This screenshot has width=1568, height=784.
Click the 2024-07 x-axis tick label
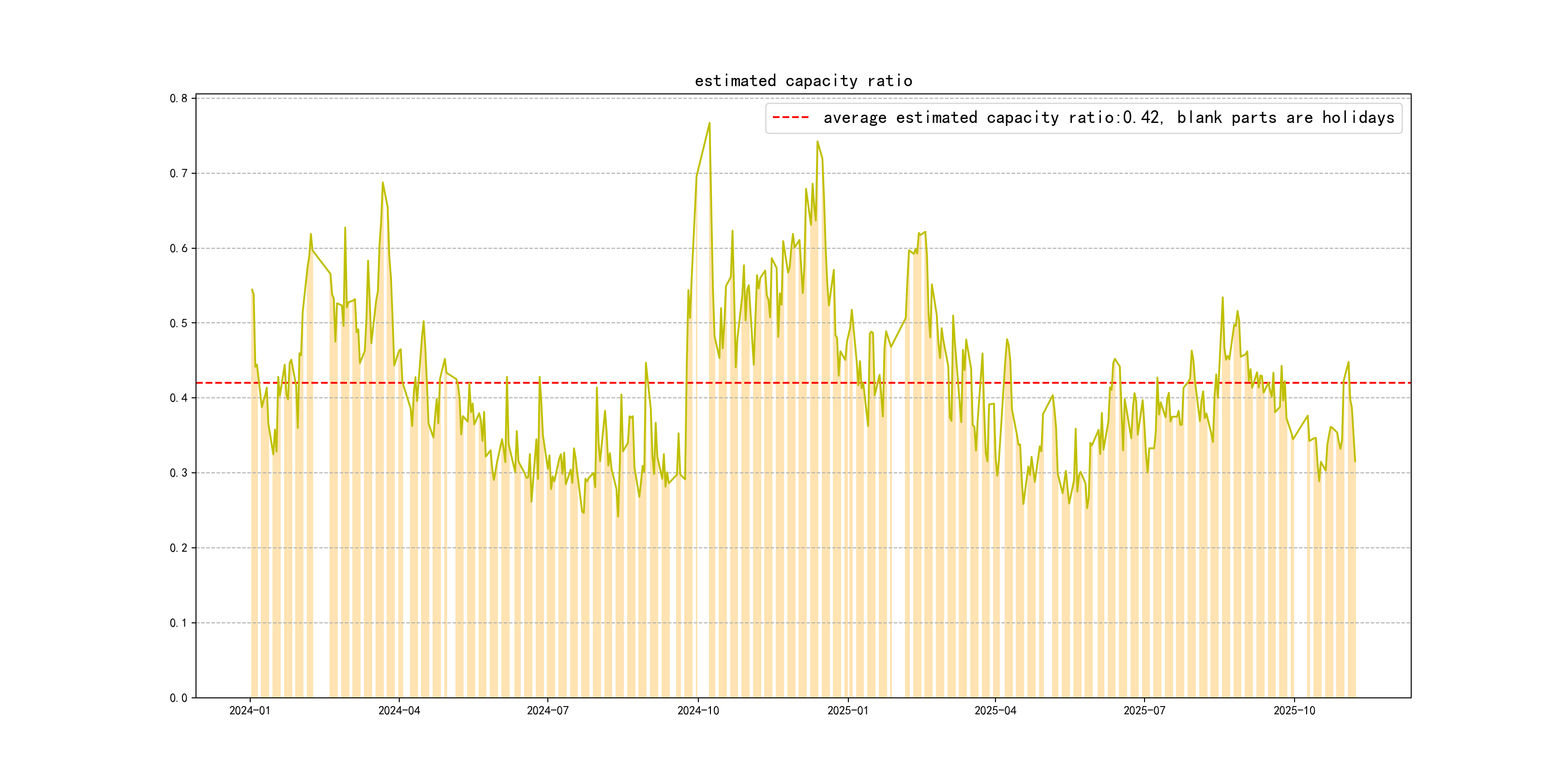(x=547, y=710)
